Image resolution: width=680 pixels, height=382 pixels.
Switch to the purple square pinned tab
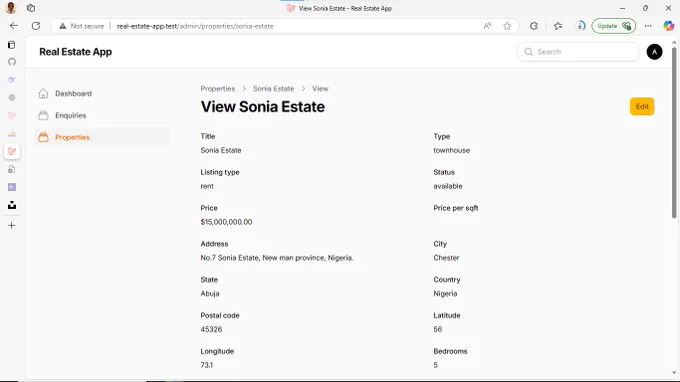(x=12, y=187)
